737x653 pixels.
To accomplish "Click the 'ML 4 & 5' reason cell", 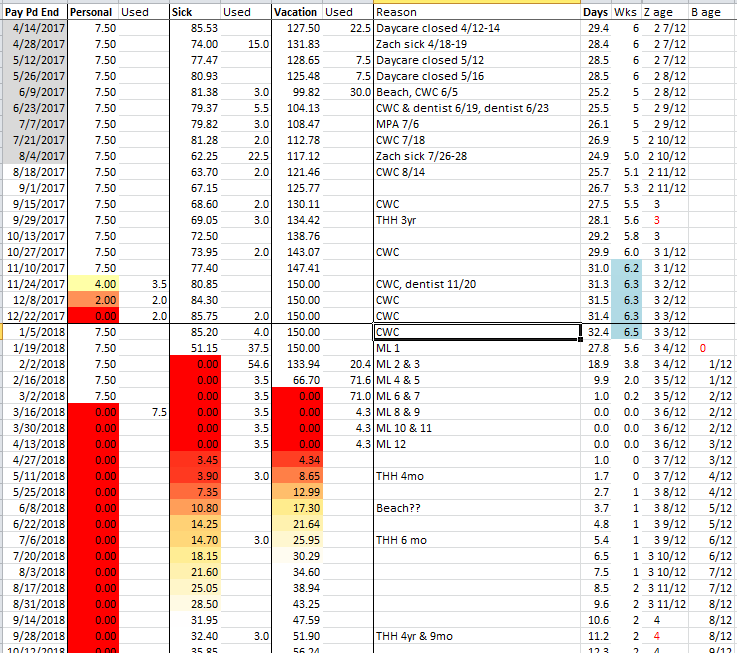I will [x=477, y=380].
